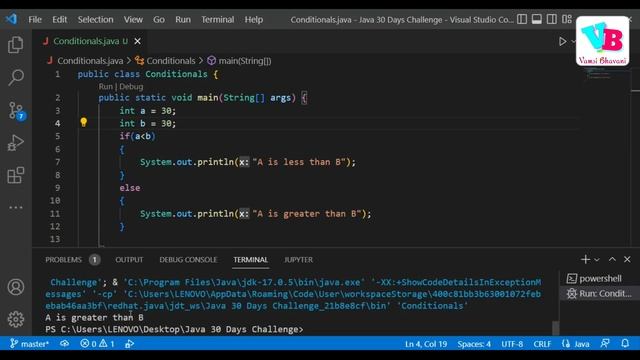Viewport: 640px width, 360px height.
Task: Open notifications bell in status bar
Action: point(625,344)
